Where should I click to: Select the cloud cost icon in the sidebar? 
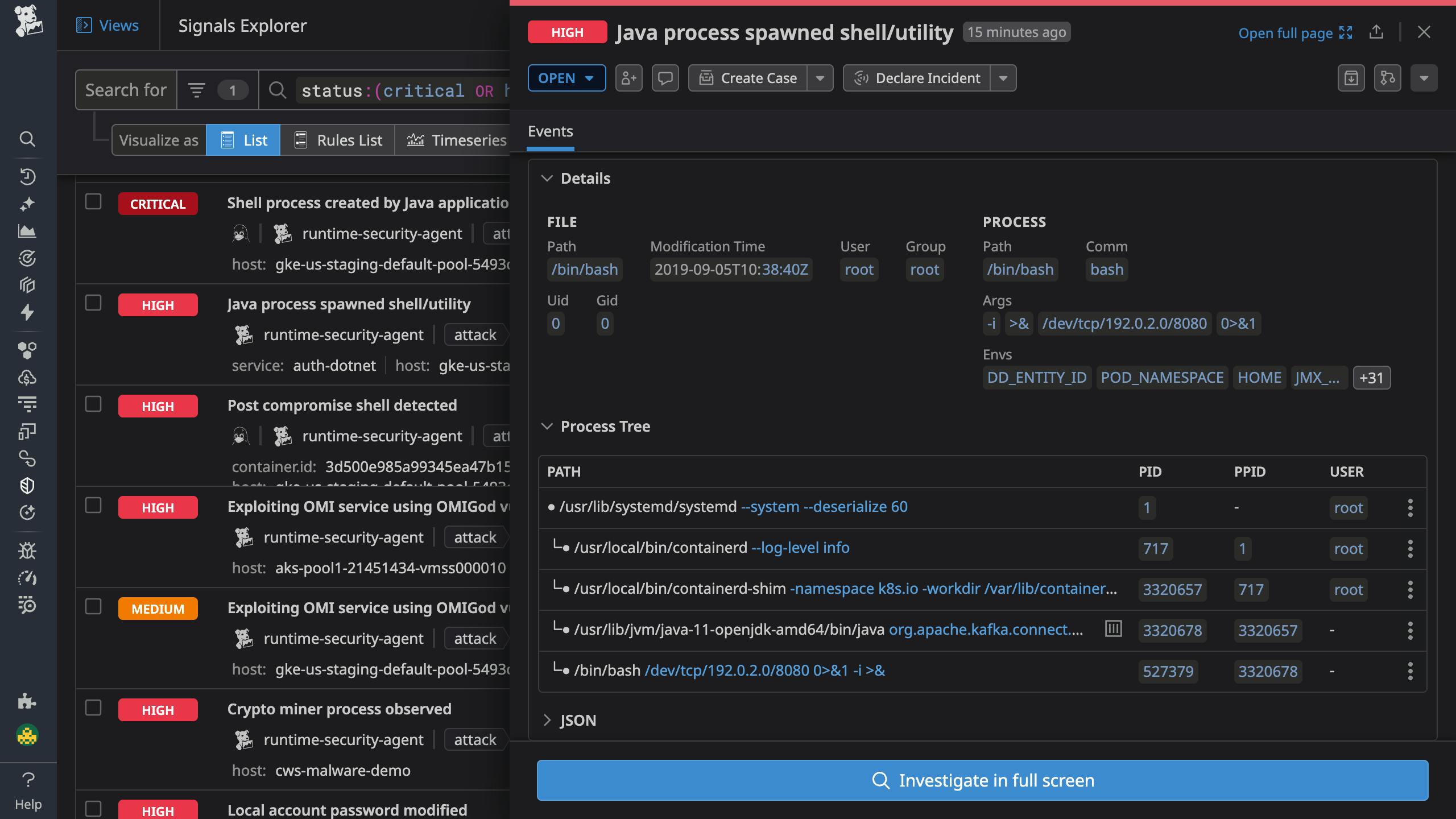point(27,377)
